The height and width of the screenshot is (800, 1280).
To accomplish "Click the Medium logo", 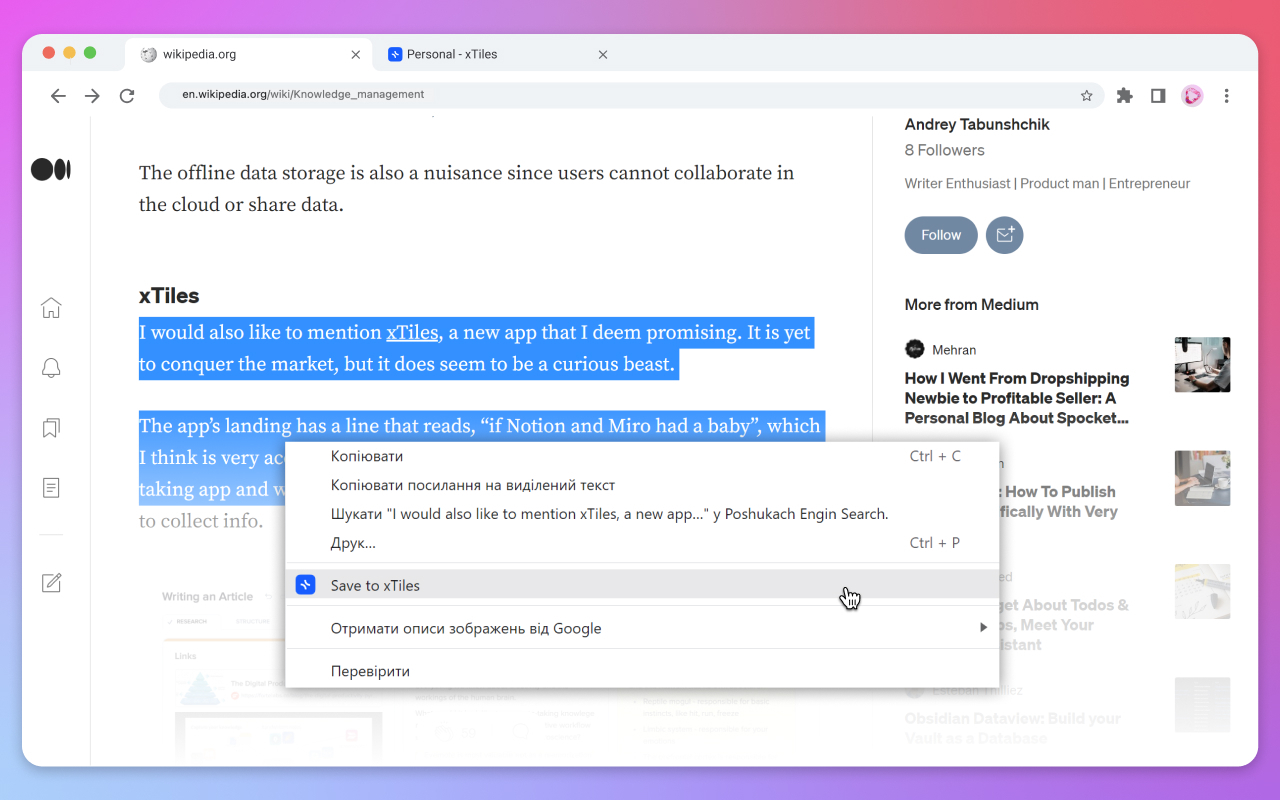I will click(x=50, y=169).
